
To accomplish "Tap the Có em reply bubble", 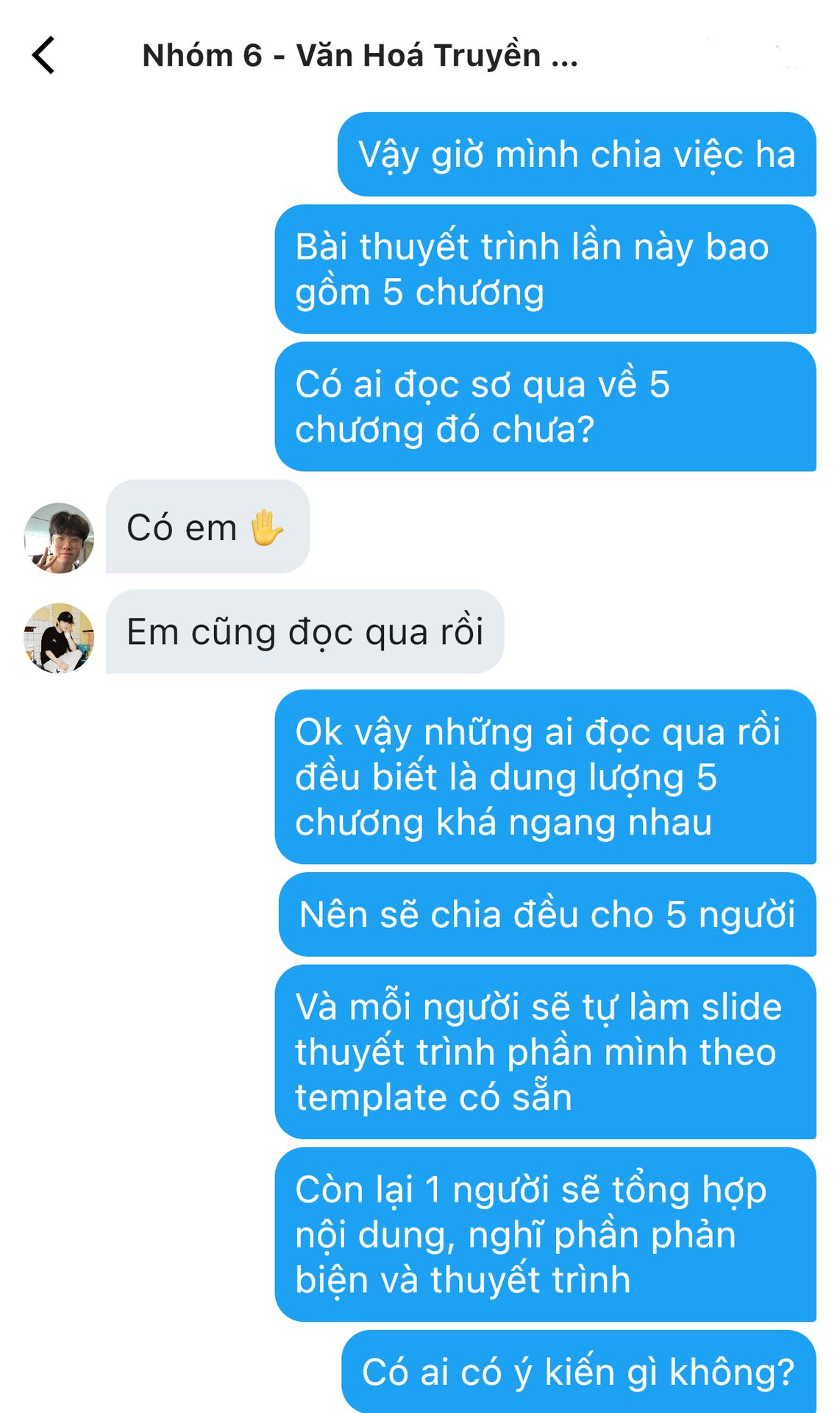I will point(207,527).
